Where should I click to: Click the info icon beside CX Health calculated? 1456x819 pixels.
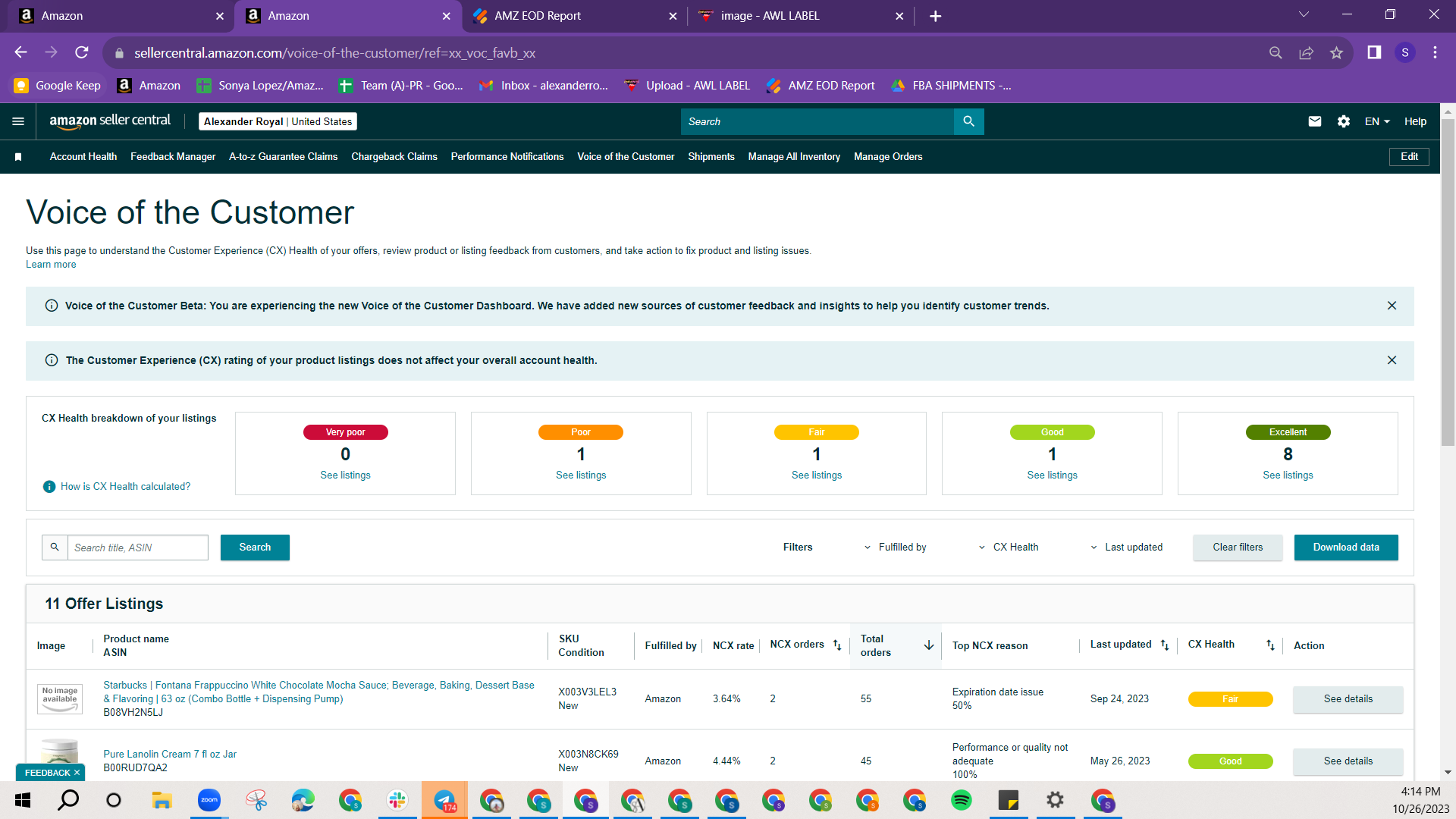pos(49,487)
